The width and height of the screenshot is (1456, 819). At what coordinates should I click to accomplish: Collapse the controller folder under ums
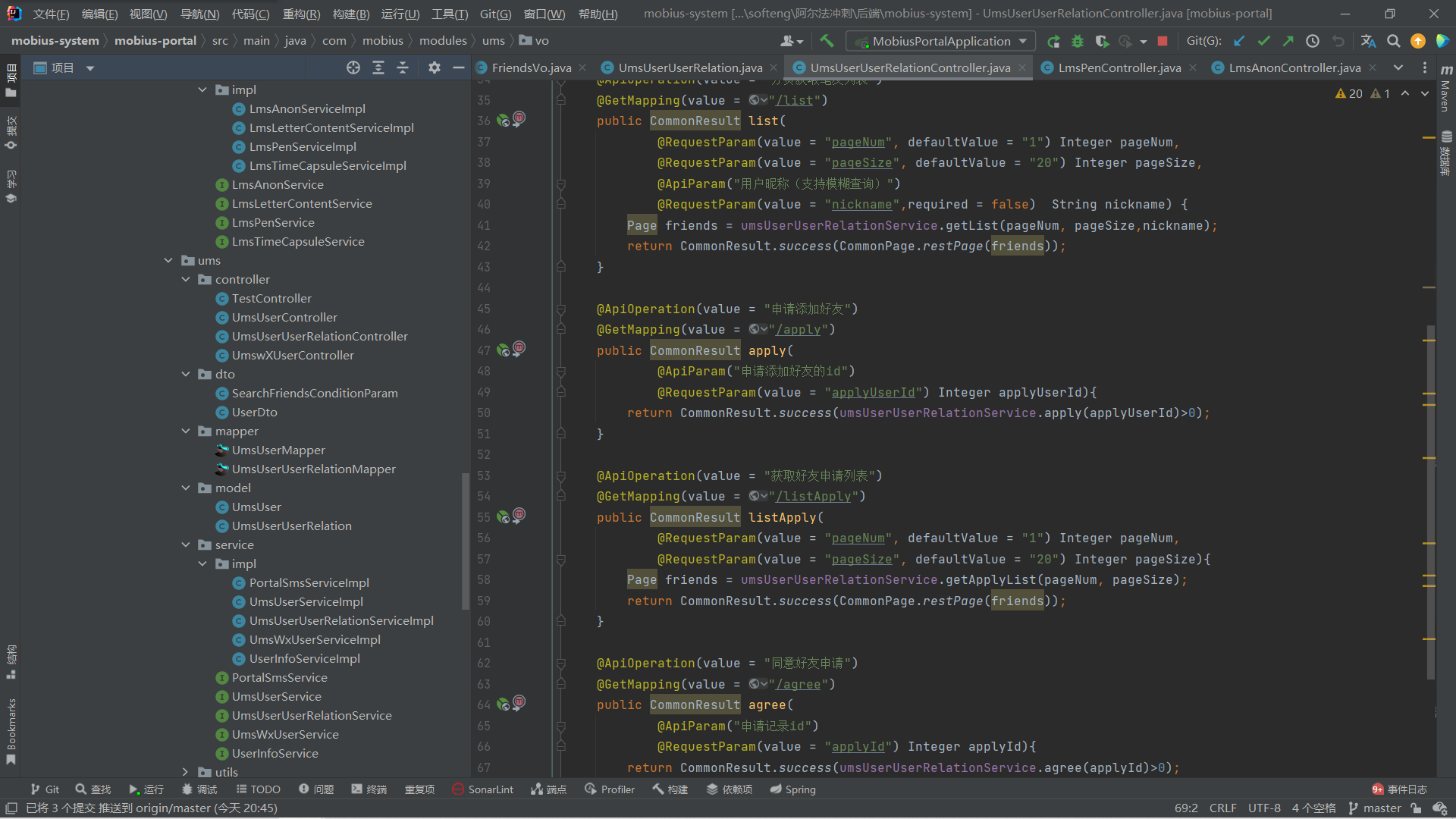click(186, 279)
